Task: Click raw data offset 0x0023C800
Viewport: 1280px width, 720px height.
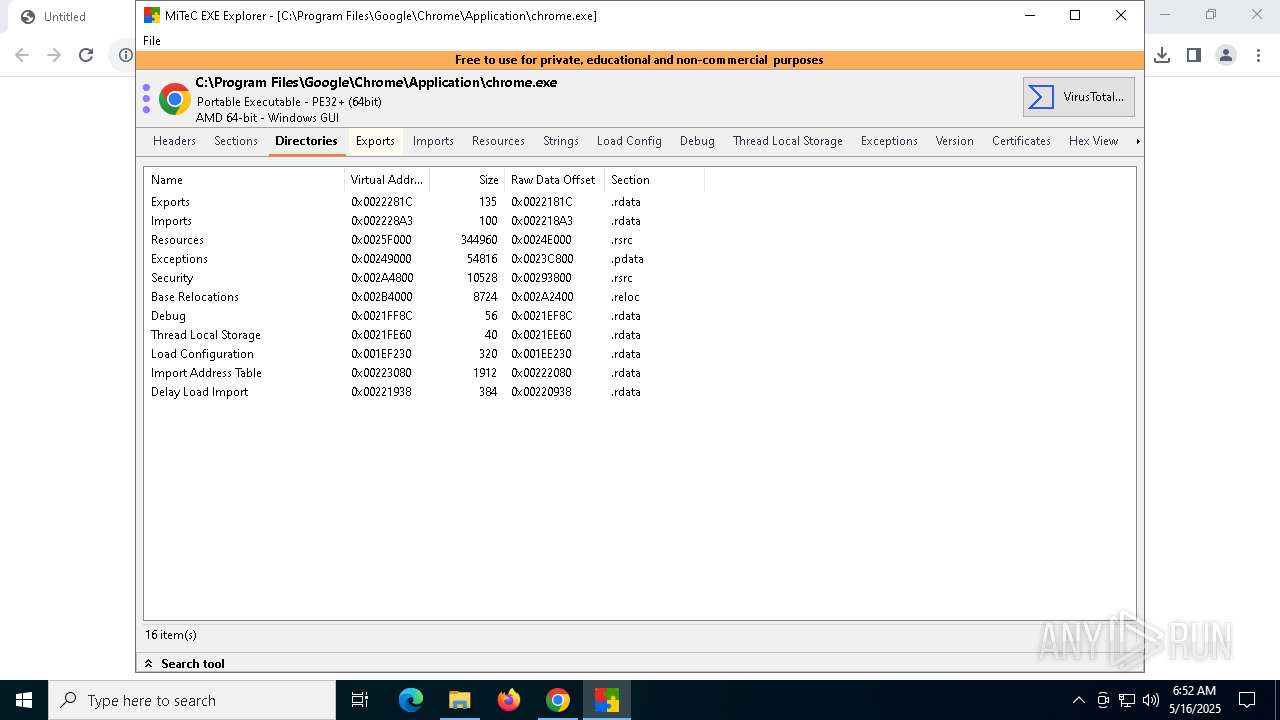Action: click(542, 259)
